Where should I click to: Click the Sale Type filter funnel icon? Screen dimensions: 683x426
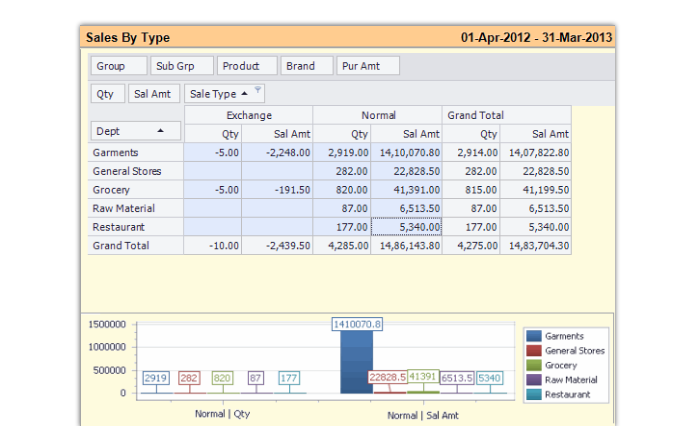258,90
